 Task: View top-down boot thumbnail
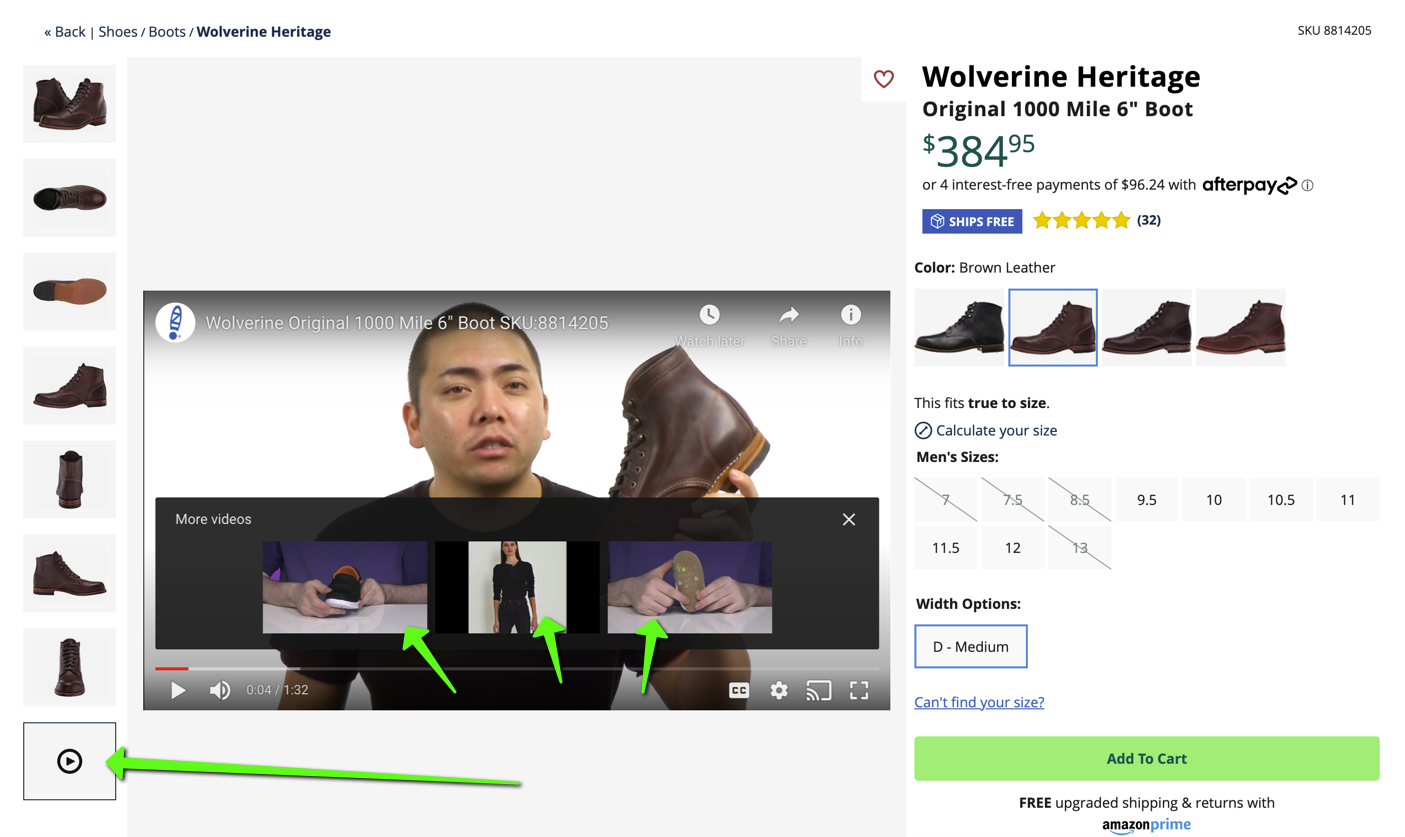(70, 198)
